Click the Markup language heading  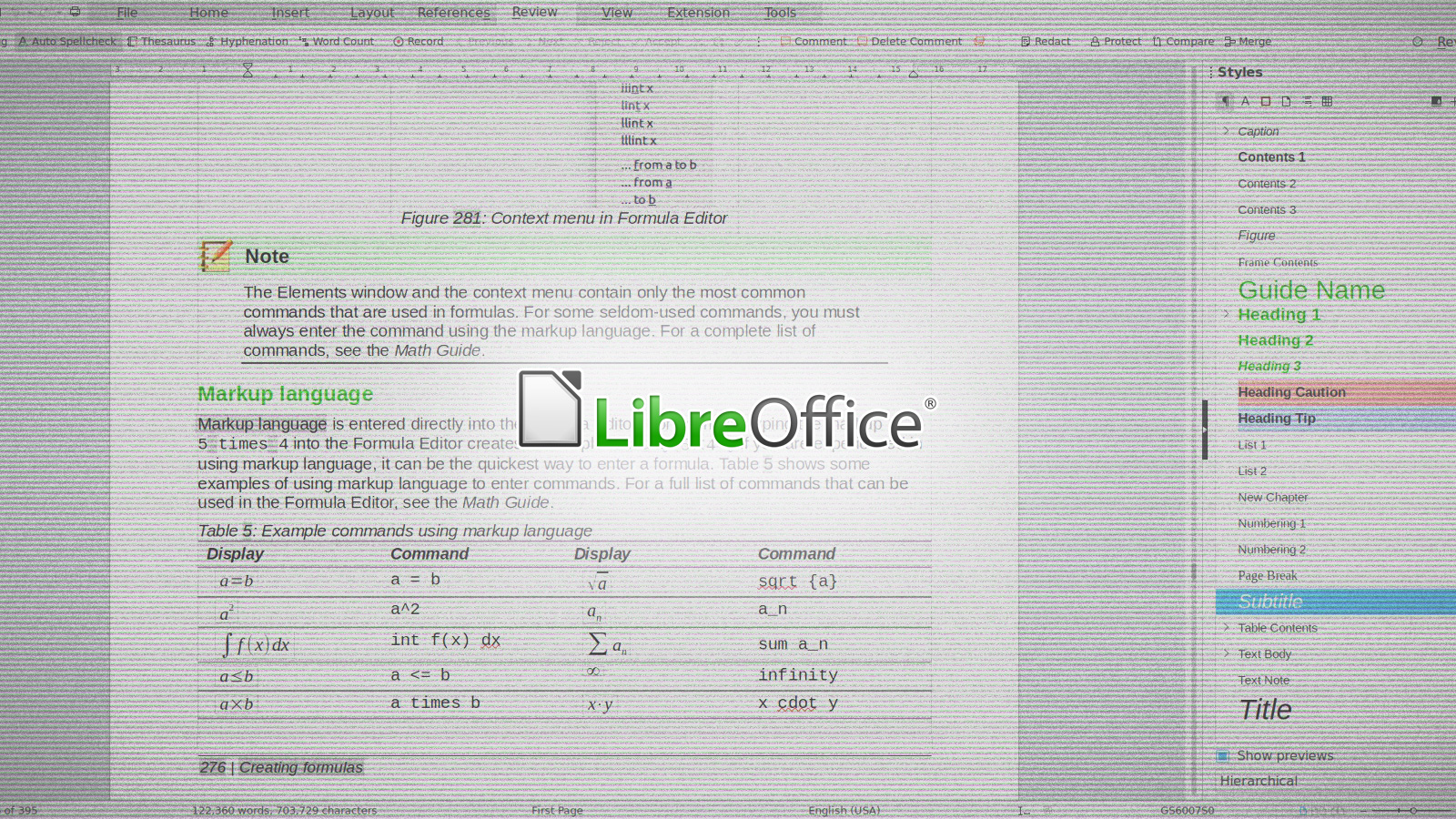[285, 394]
